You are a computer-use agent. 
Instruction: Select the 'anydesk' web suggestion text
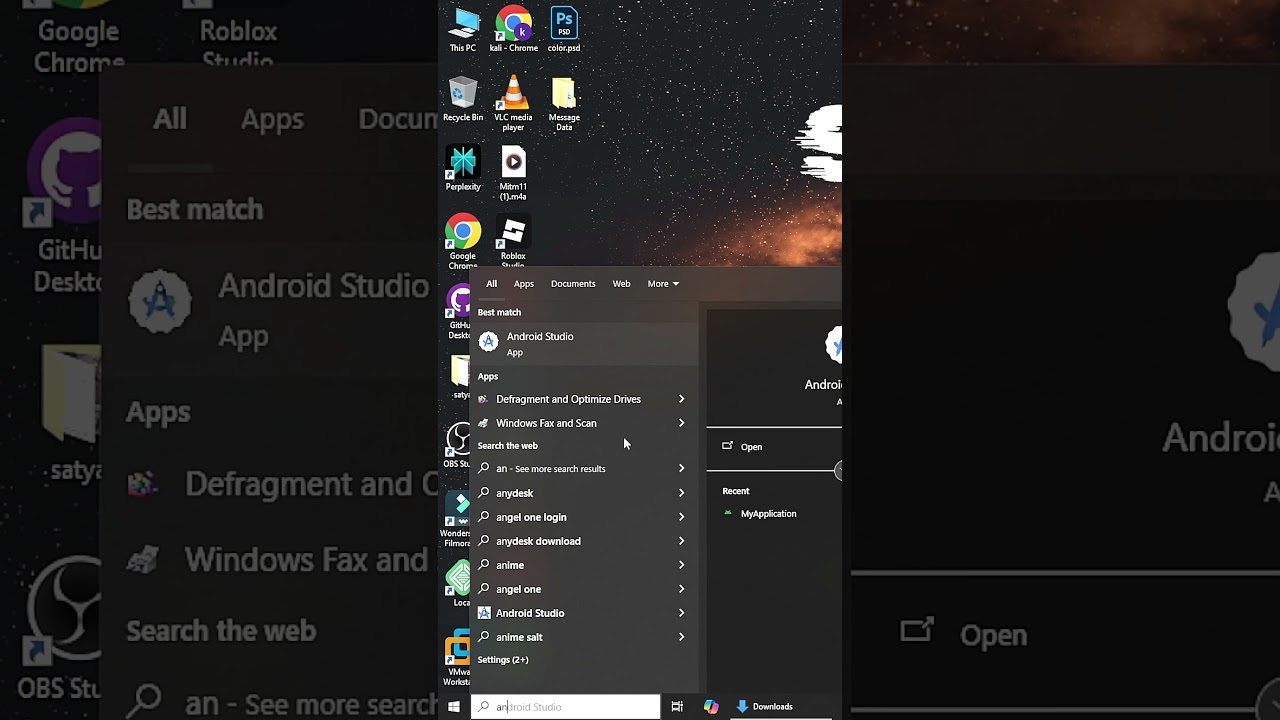[x=515, y=493]
